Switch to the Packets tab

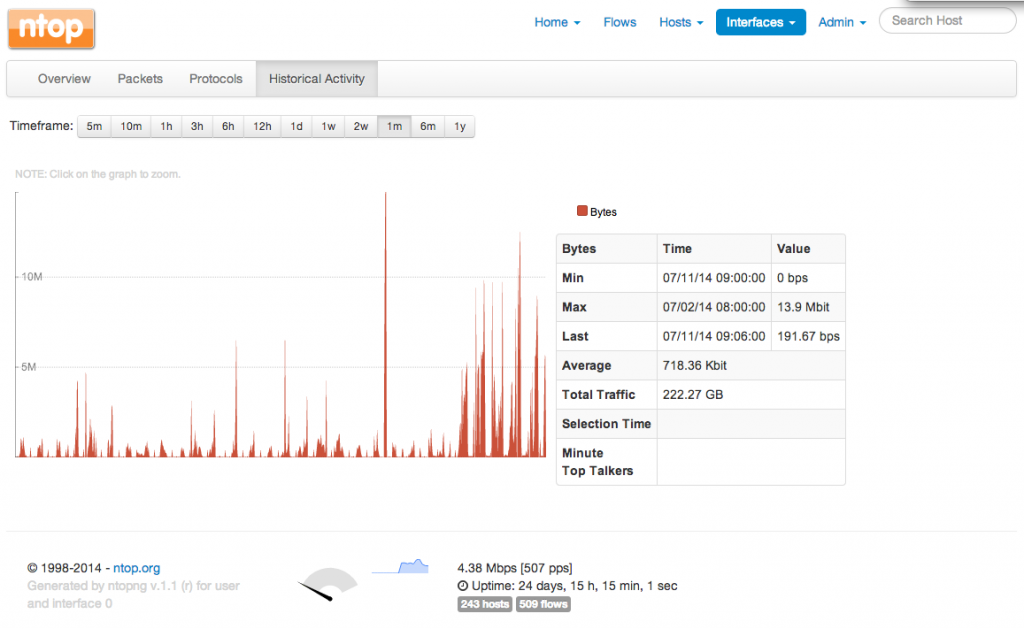point(140,79)
